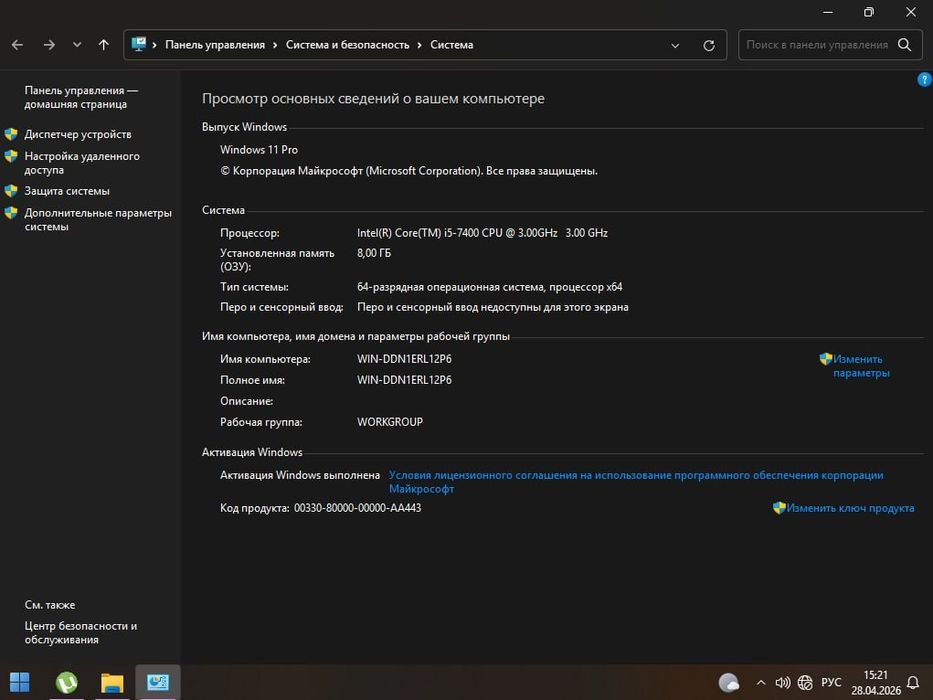Select the 'Windows 11 Pro' edition text

(x=259, y=149)
